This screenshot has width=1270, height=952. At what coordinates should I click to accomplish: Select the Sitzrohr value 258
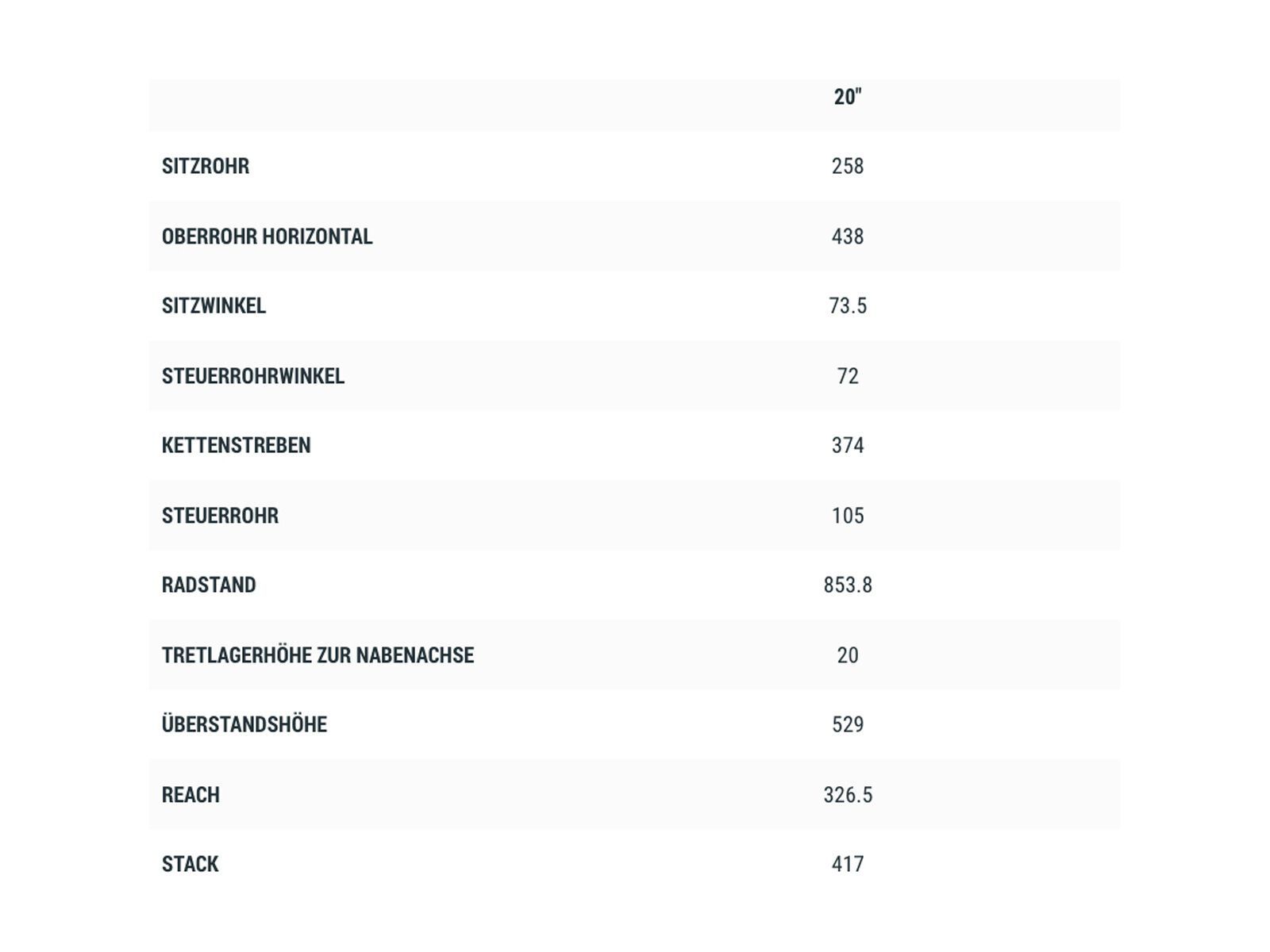(848, 167)
